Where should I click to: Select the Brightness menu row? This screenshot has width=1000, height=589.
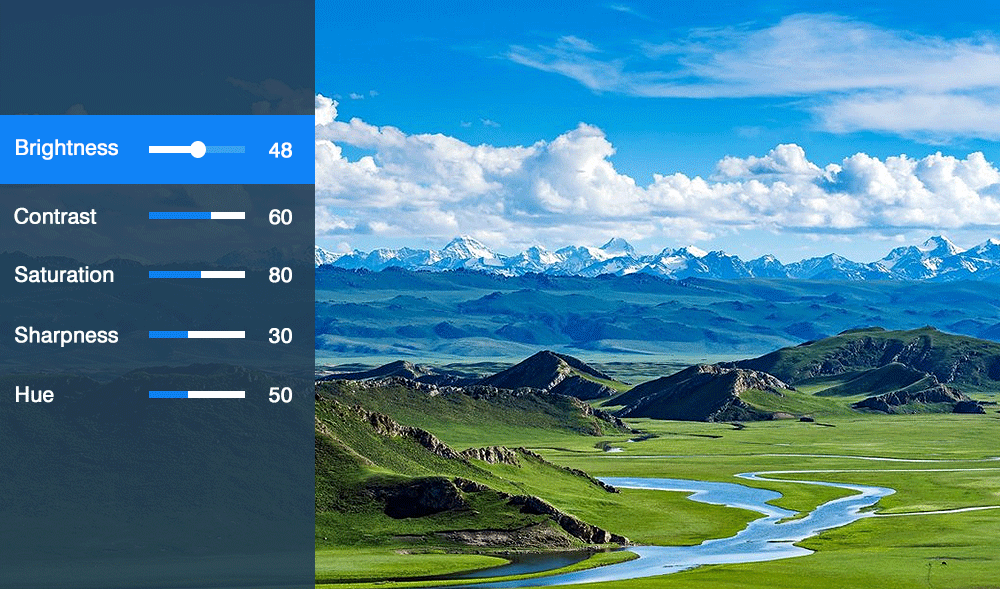click(x=157, y=150)
